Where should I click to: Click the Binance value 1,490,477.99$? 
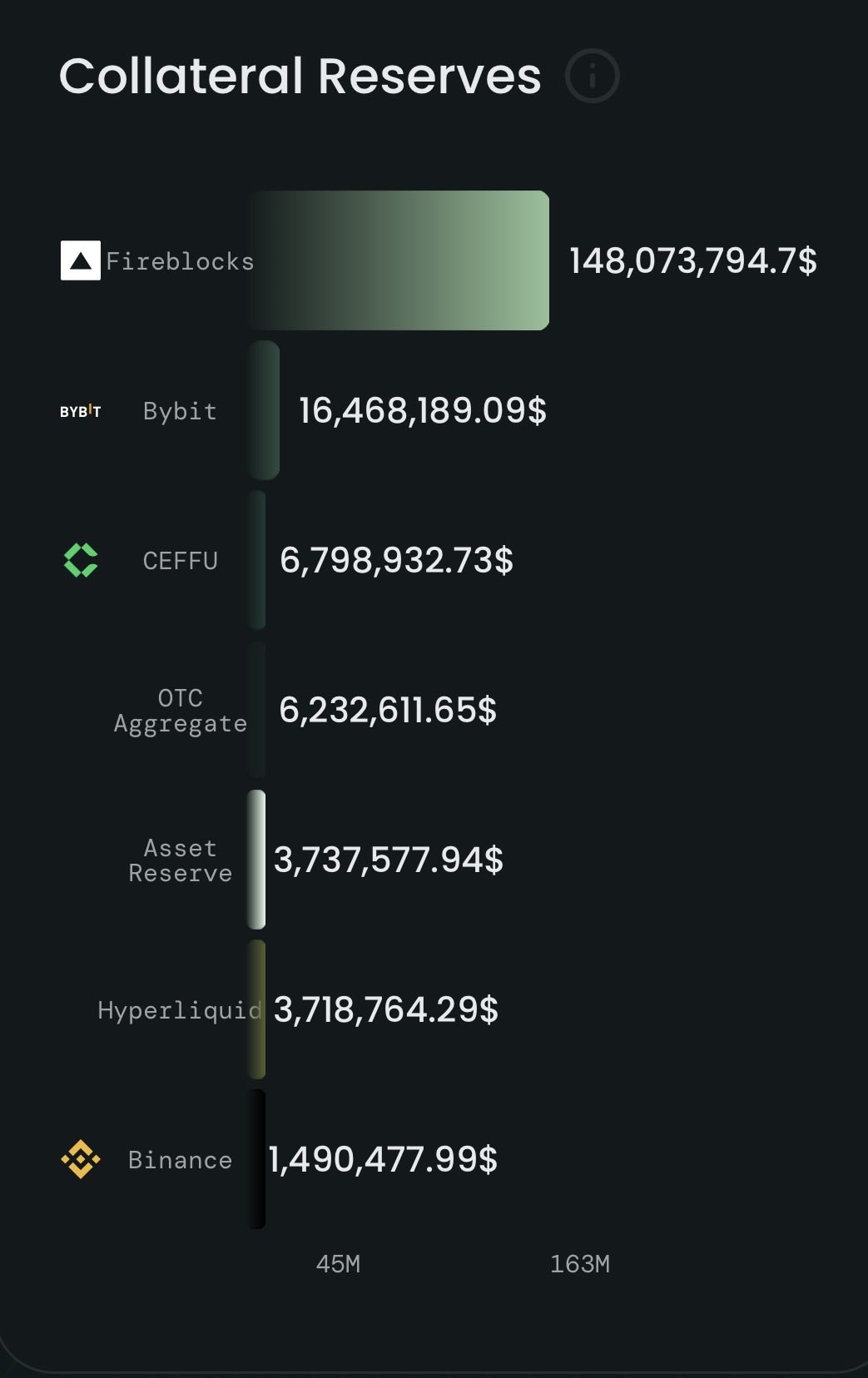[x=383, y=1159]
